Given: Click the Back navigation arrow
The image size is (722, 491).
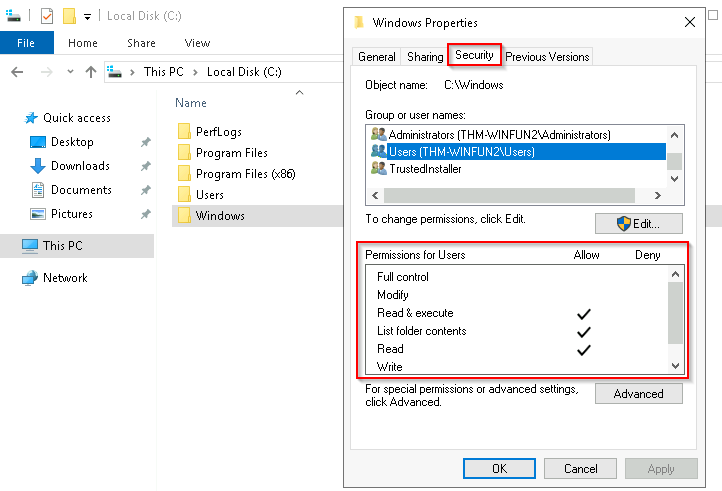Looking at the screenshot, I should (17, 72).
